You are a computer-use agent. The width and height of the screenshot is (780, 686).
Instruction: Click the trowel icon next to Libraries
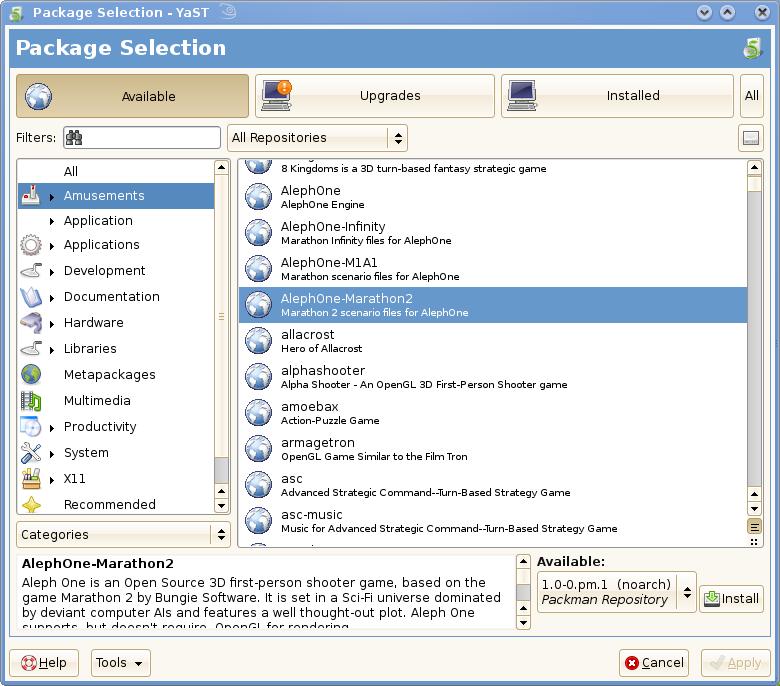(31, 349)
